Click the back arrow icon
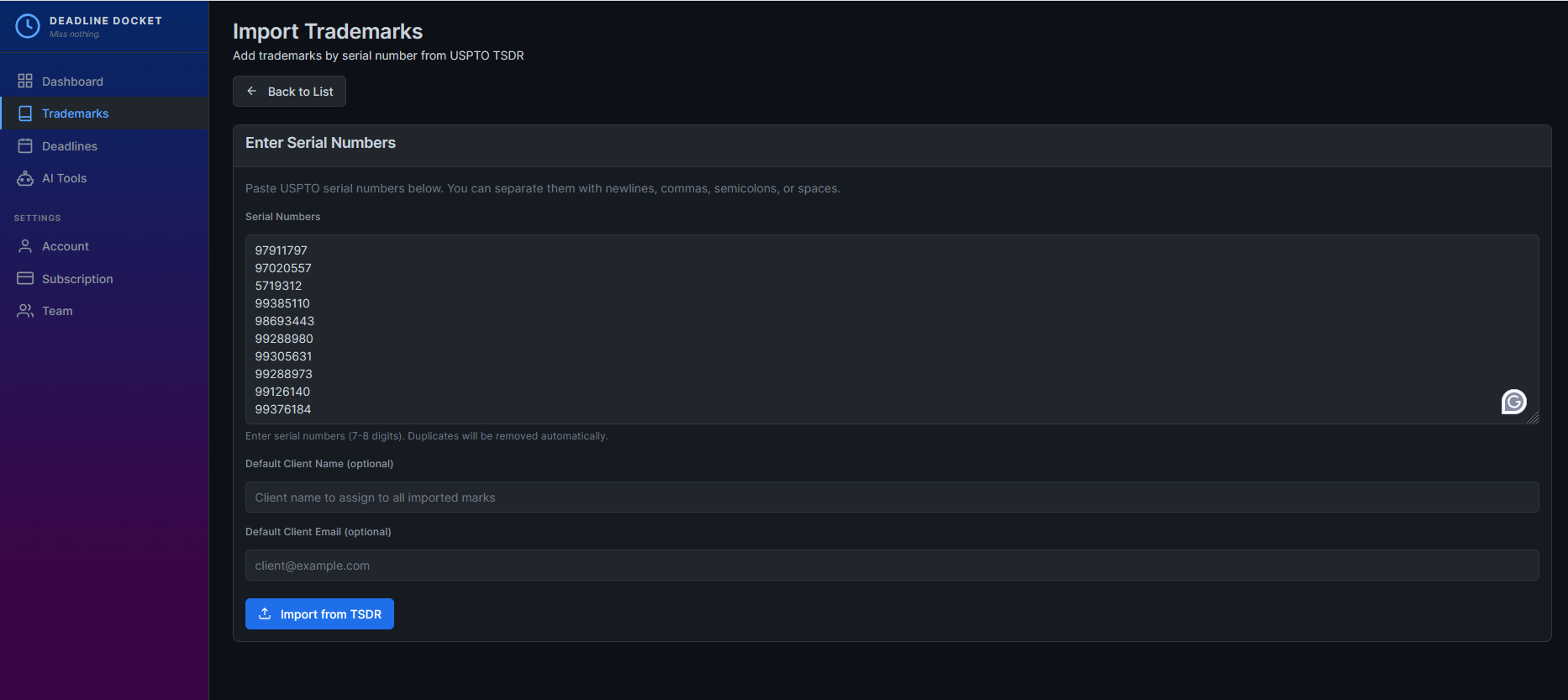This screenshot has width=1568, height=700. pyautogui.click(x=252, y=91)
